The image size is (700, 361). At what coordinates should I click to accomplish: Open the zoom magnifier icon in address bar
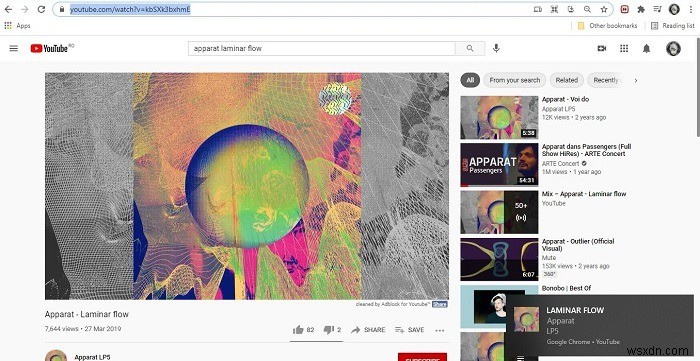coord(588,9)
